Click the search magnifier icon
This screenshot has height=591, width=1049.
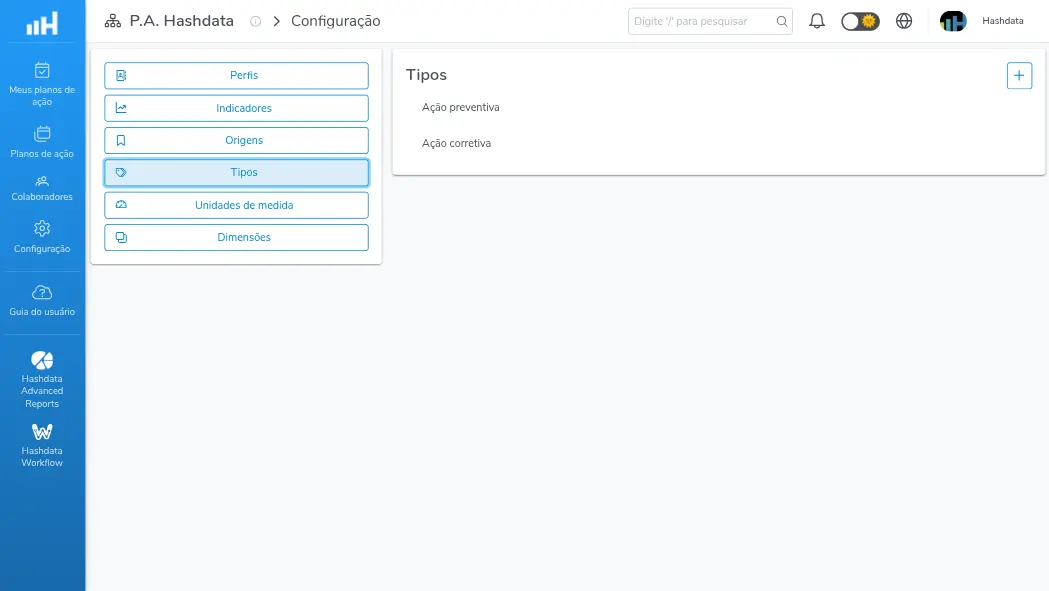pyautogui.click(x=781, y=21)
